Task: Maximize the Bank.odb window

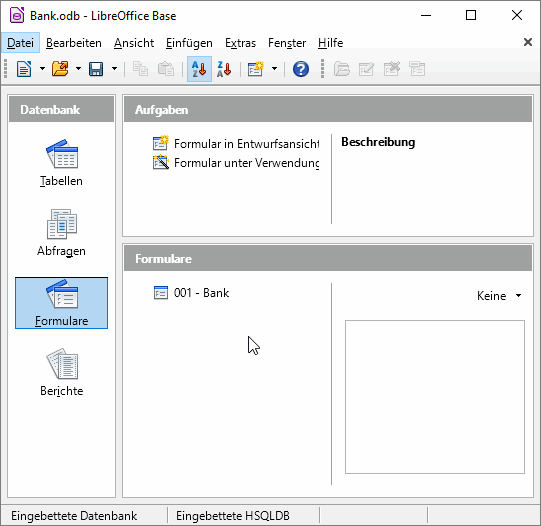Action: tap(471, 16)
